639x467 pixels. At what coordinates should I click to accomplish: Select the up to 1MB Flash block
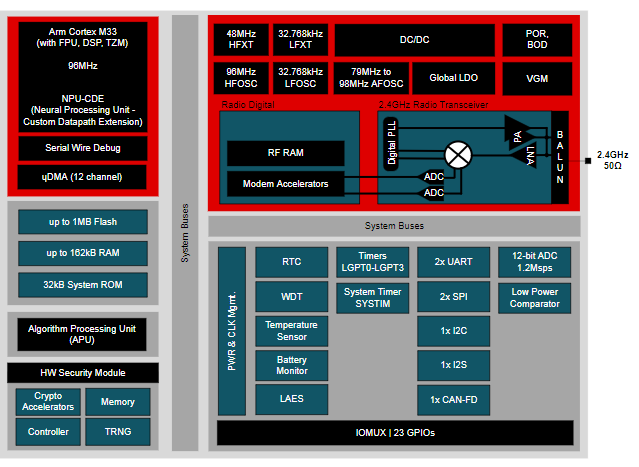[83, 222]
